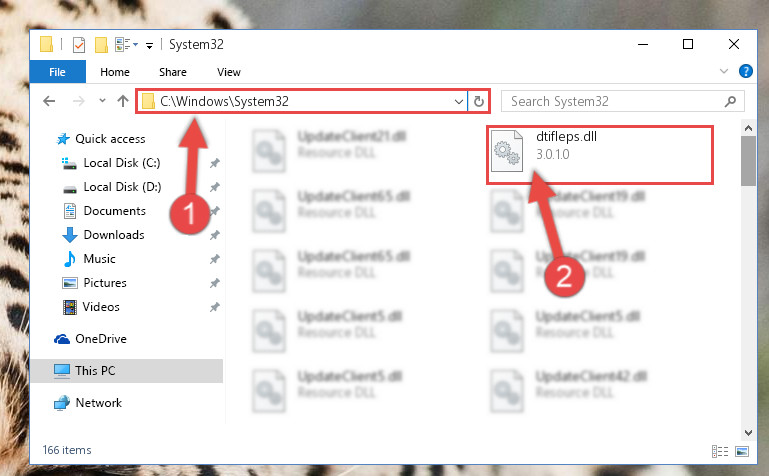Open recent locations dropdown arrow
Viewport: 769px width, 476px height.
[x=102, y=100]
